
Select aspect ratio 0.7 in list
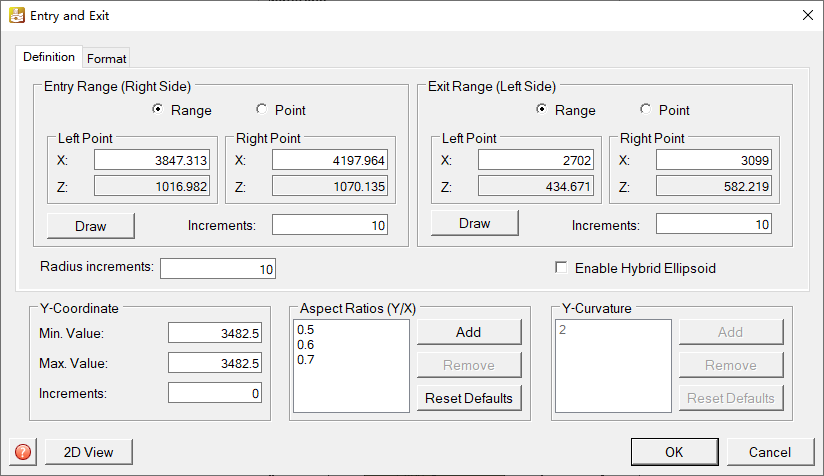305,359
